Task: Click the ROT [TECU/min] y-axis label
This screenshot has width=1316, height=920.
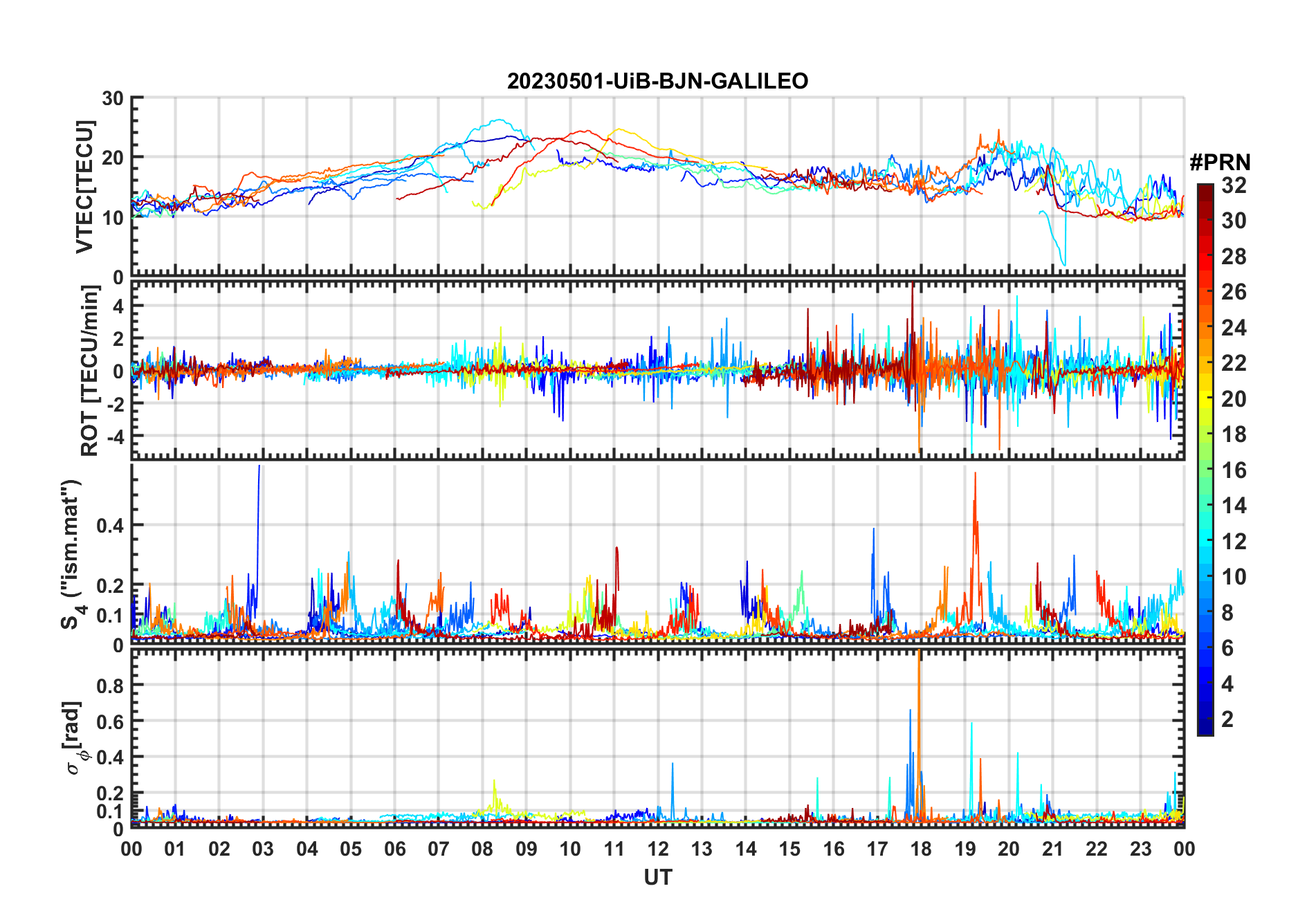Action: click(x=89, y=370)
